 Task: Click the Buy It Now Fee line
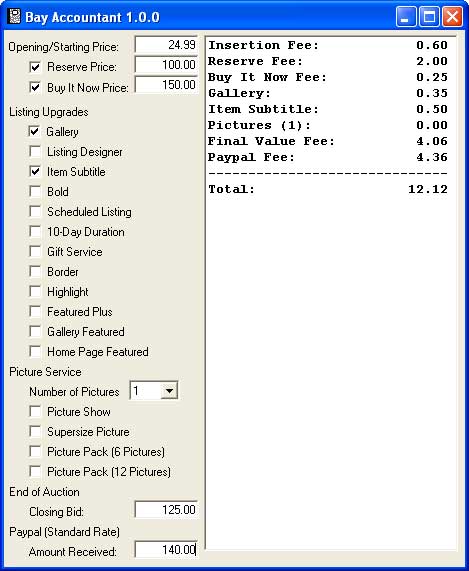(x=328, y=77)
